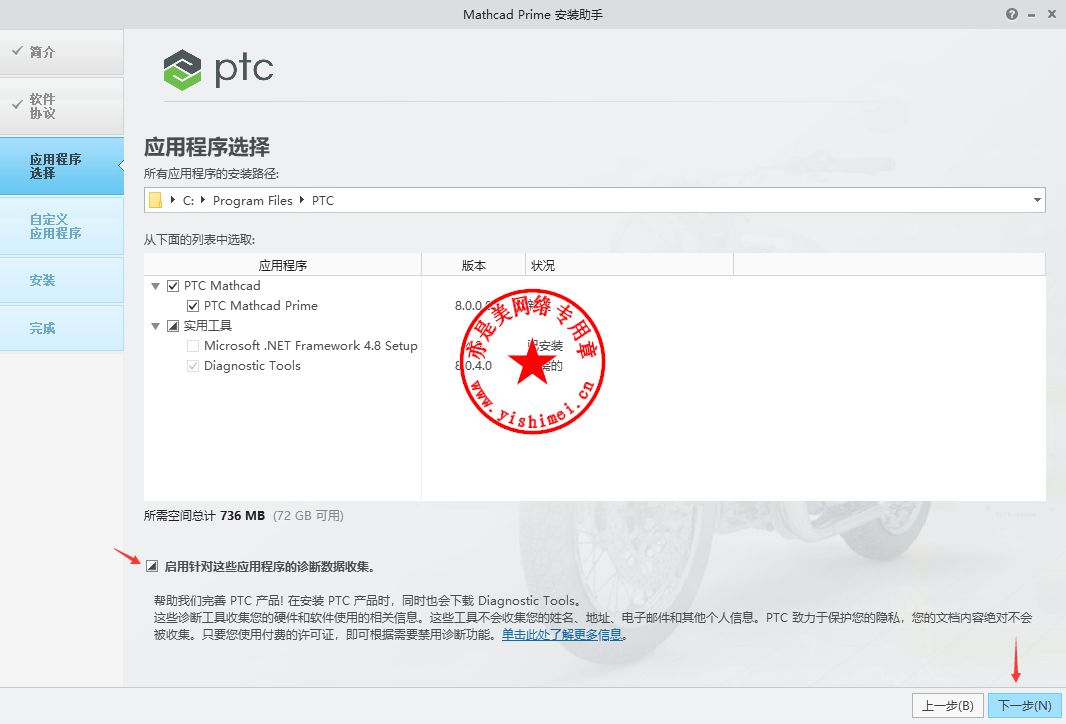Click the 下一步(N) button
This screenshot has height=724, width=1066.
pos(1025,706)
